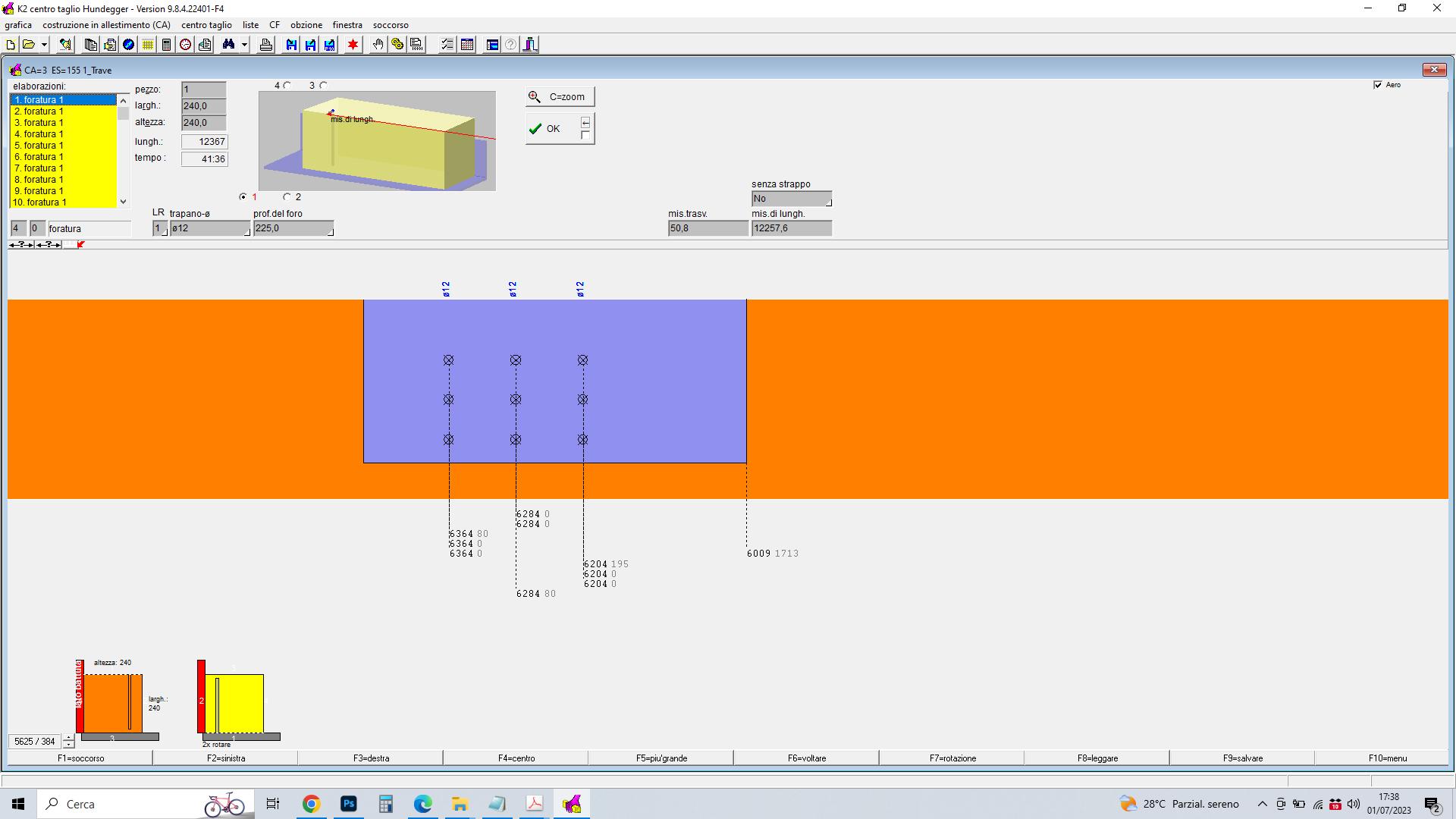Click the checklist toolbar icon
This screenshot has width=1456, height=819.
pos(447,45)
